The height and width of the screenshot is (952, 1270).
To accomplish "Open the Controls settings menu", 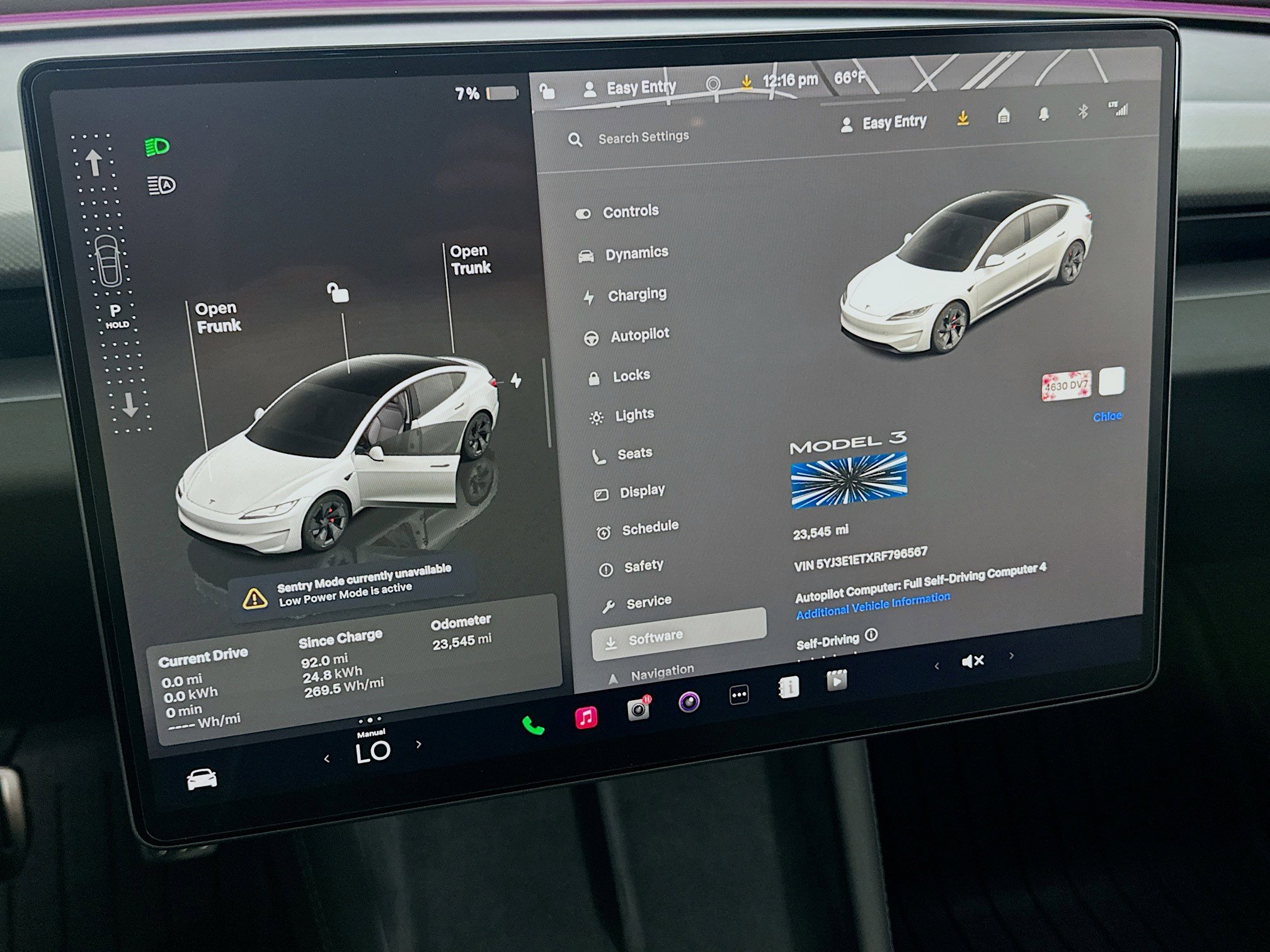I will (x=618, y=212).
